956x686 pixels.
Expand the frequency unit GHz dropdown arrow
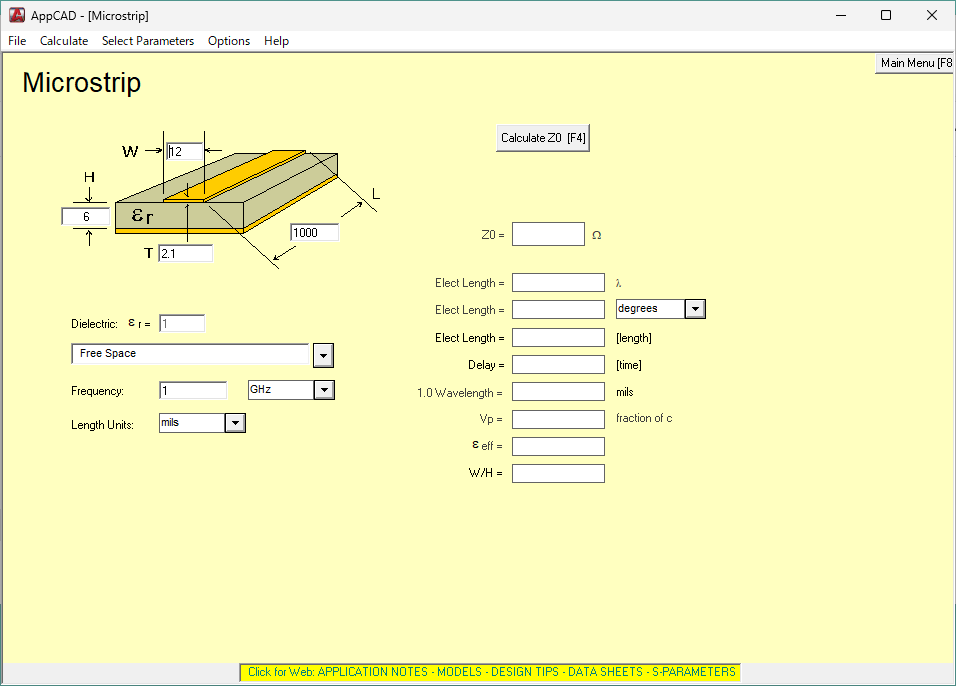pyautogui.click(x=324, y=390)
